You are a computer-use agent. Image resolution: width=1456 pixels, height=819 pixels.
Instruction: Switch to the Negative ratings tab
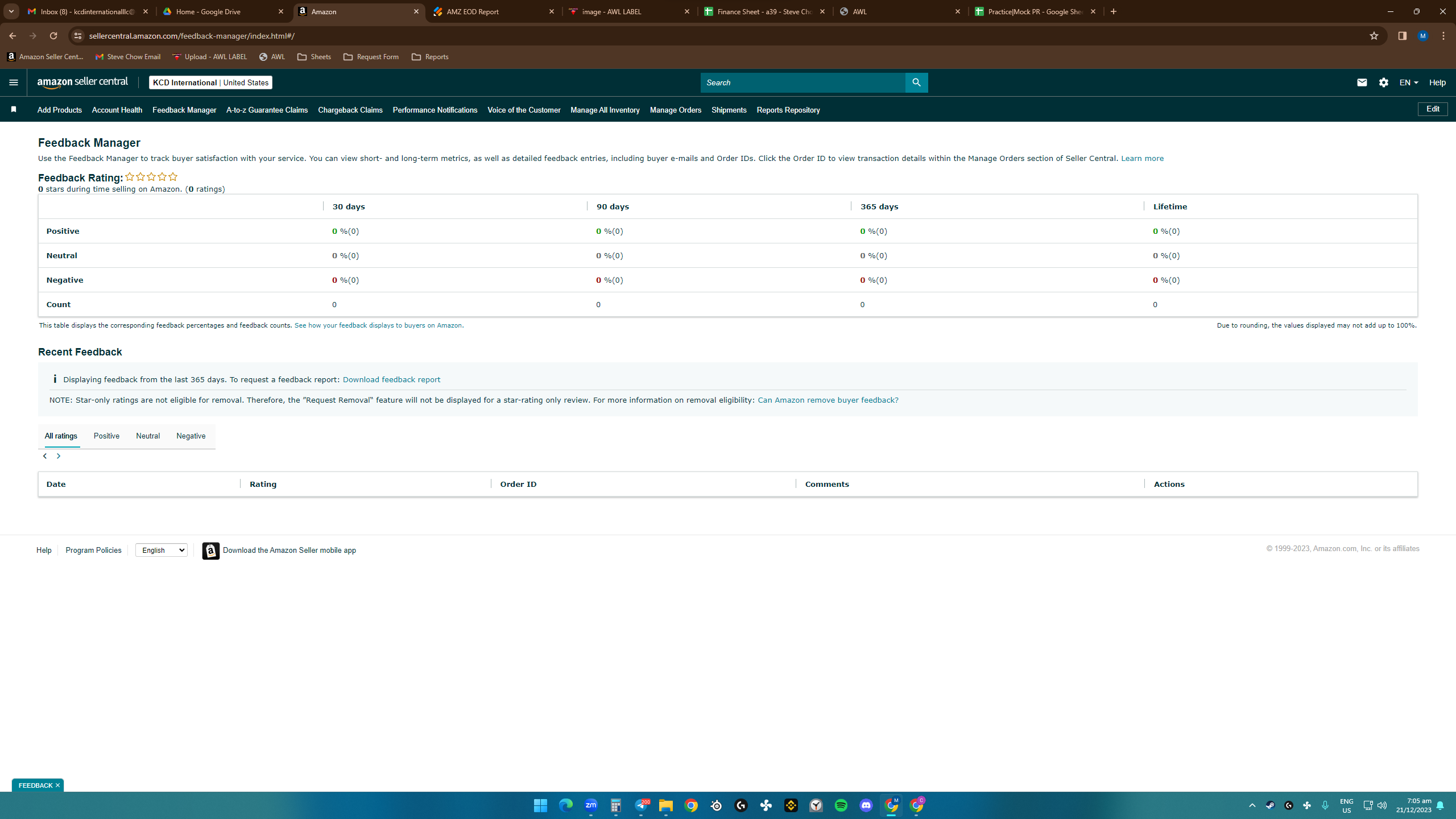point(191,436)
